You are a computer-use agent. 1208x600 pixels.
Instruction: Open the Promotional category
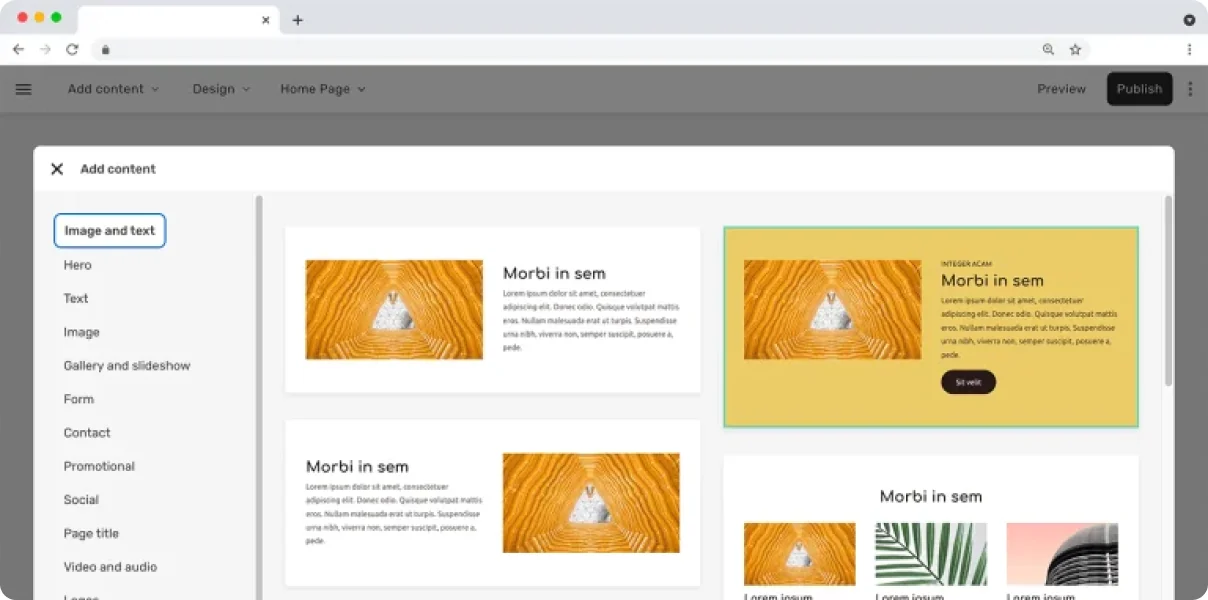(x=99, y=466)
